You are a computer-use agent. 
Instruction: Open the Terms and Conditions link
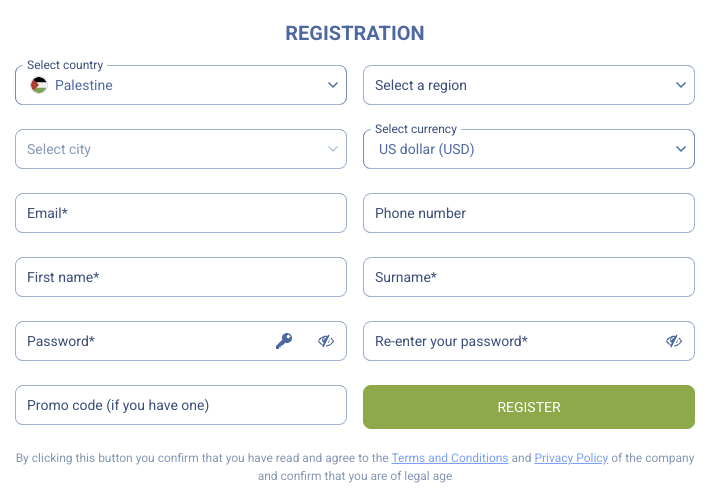click(450, 458)
